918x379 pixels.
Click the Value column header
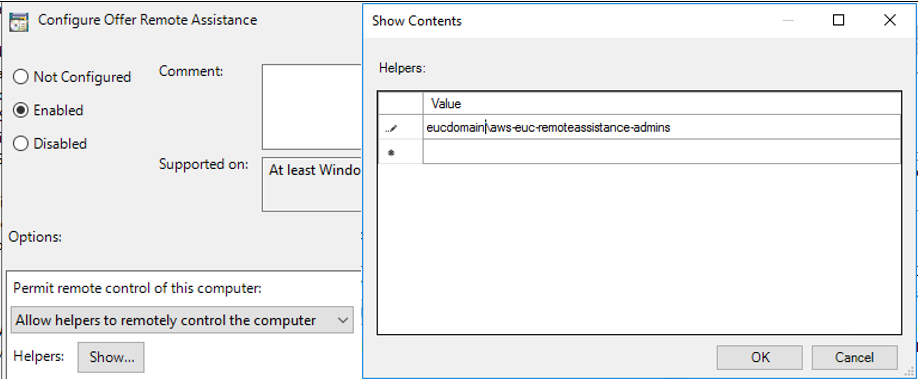662,104
